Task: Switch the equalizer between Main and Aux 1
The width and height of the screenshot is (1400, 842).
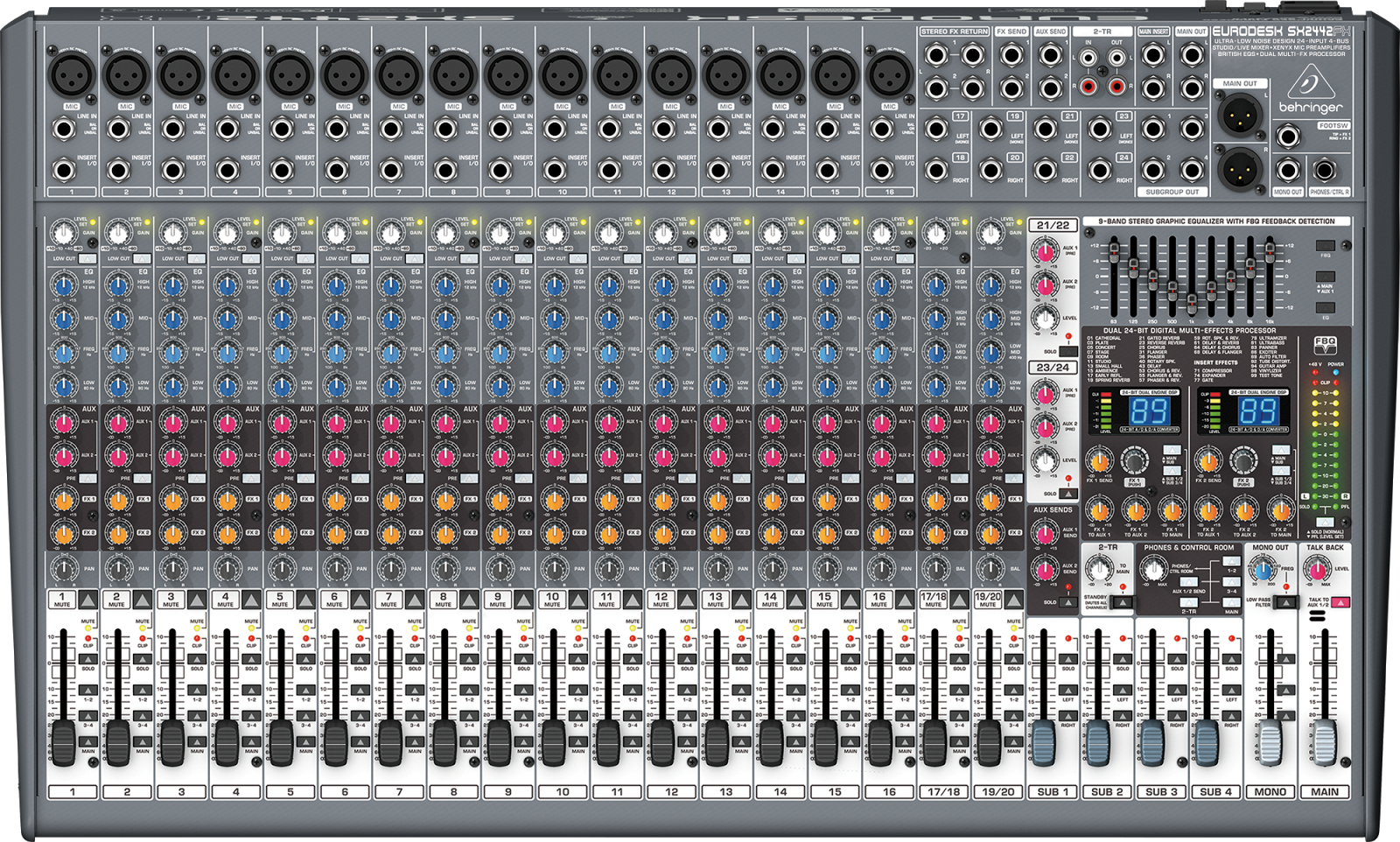Action: point(1326,277)
